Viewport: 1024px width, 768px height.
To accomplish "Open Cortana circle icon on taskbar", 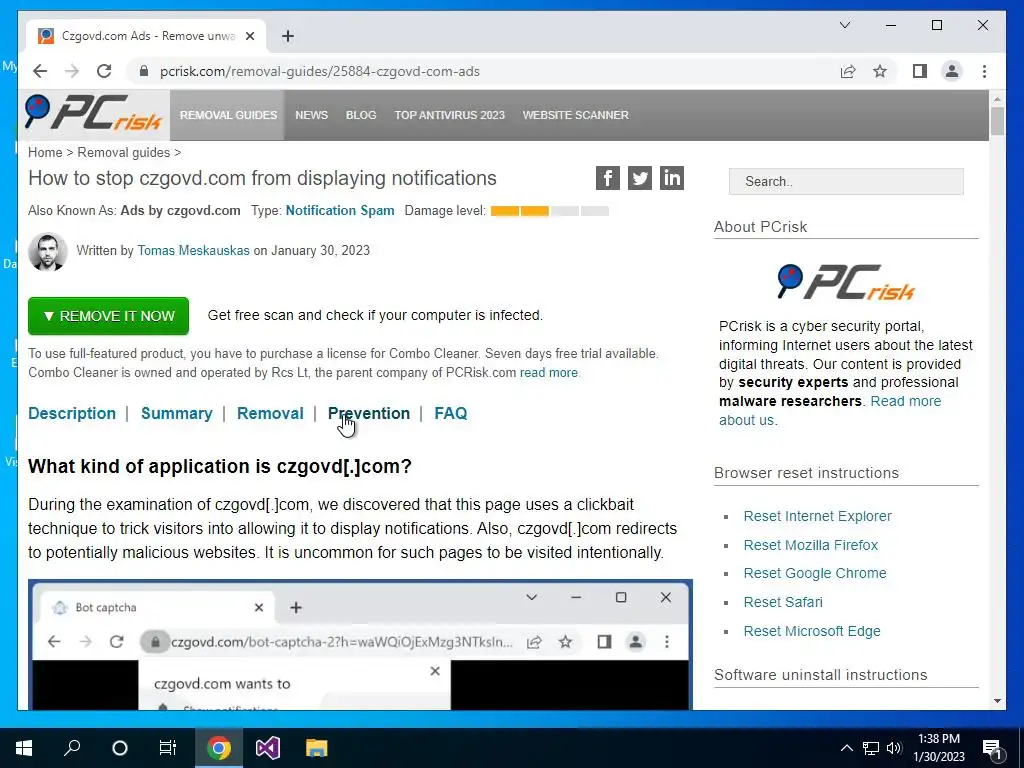I will point(120,748).
